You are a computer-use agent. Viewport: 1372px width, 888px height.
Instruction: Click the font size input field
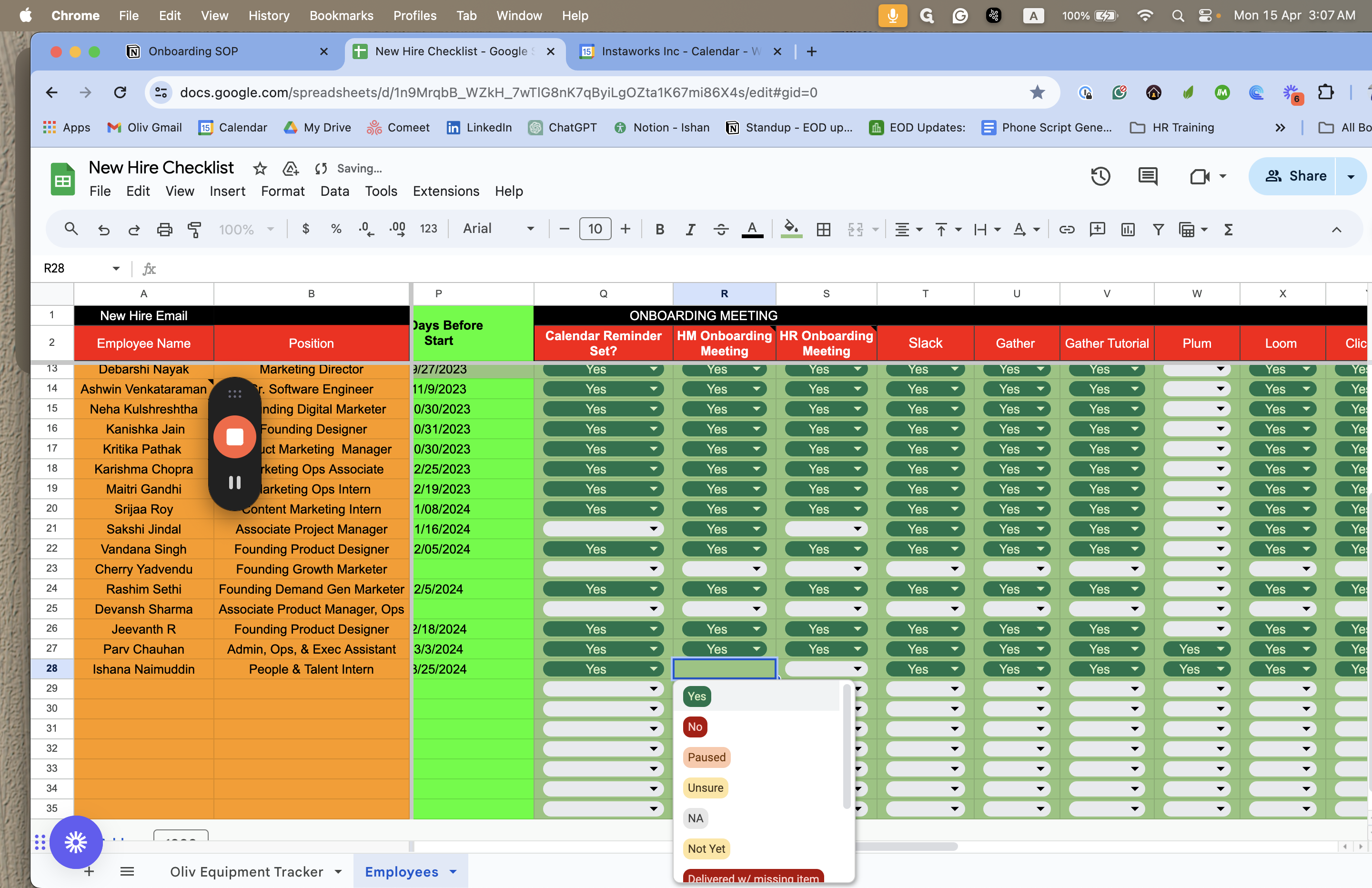(x=595, y=229)
